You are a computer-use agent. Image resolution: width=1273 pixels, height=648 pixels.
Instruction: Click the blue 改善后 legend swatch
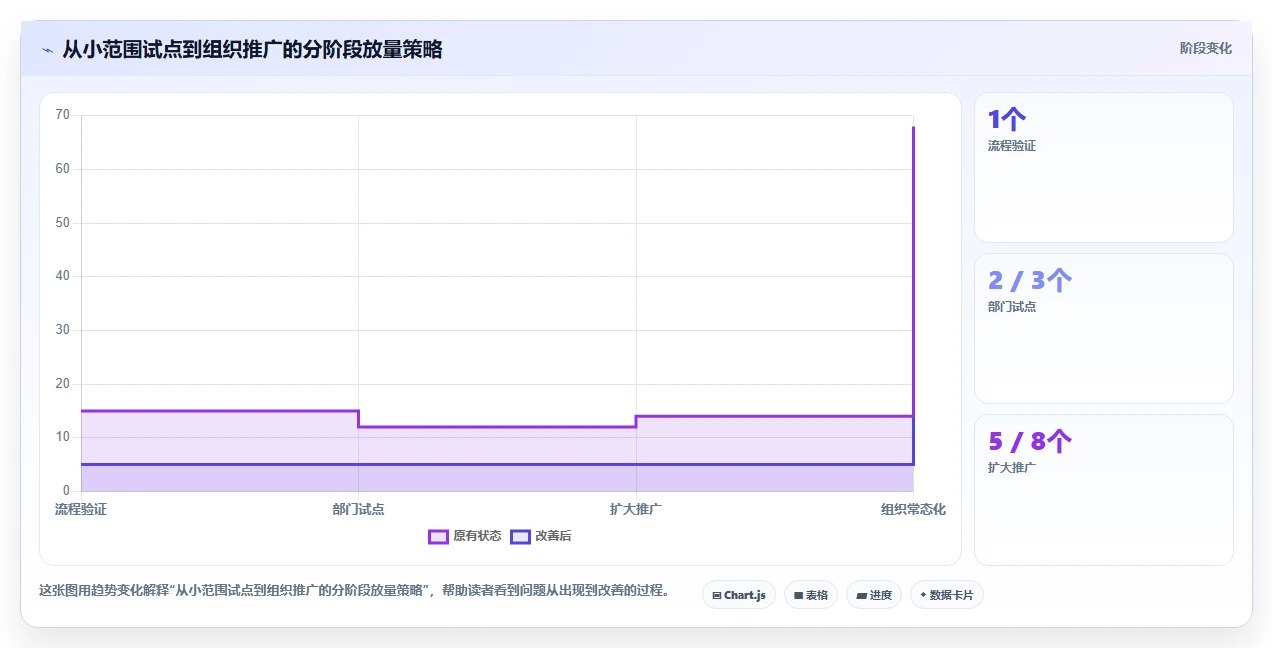[x=520, y=536]
